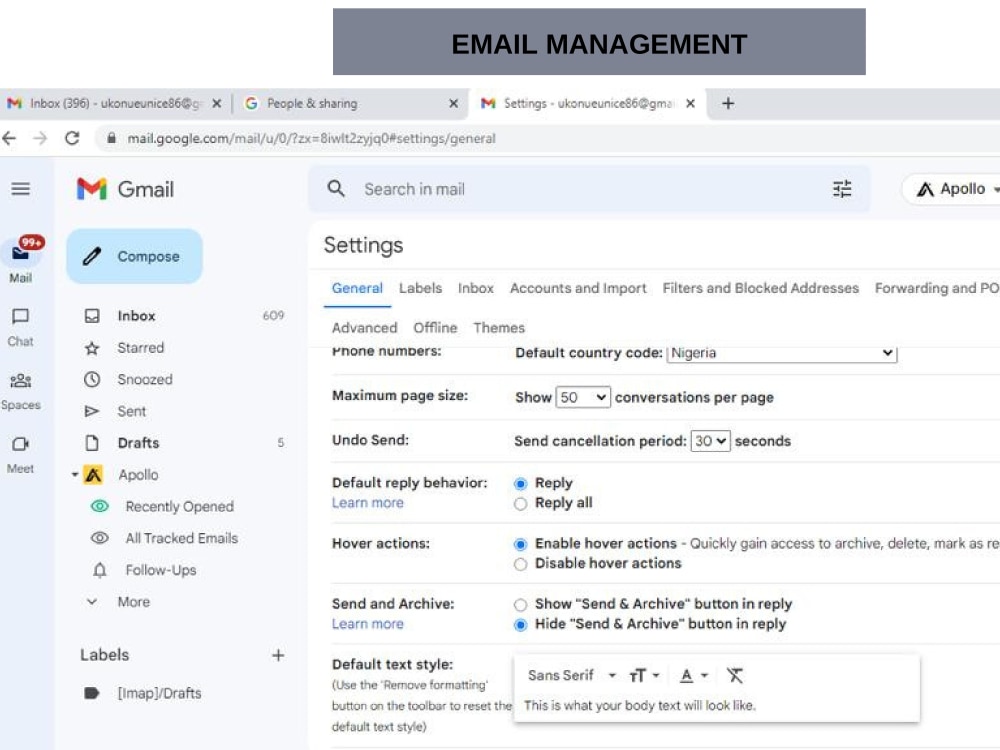This screenshot has height=750, width=1000.
Task: Open Spaces from the side rail
Action: tap(20, 391)
